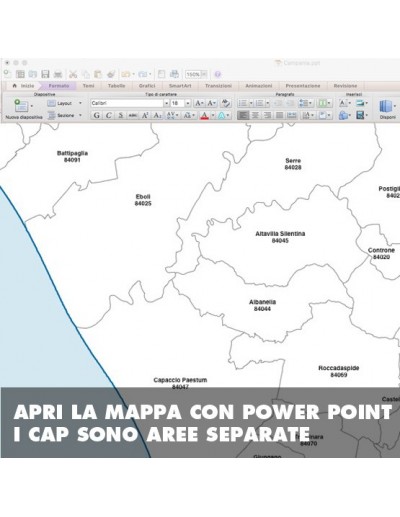Image resolution: width=400 pixels, height=517 pixels.
Task: Justify text in Paragrafo group
Action: click(279, 115)
